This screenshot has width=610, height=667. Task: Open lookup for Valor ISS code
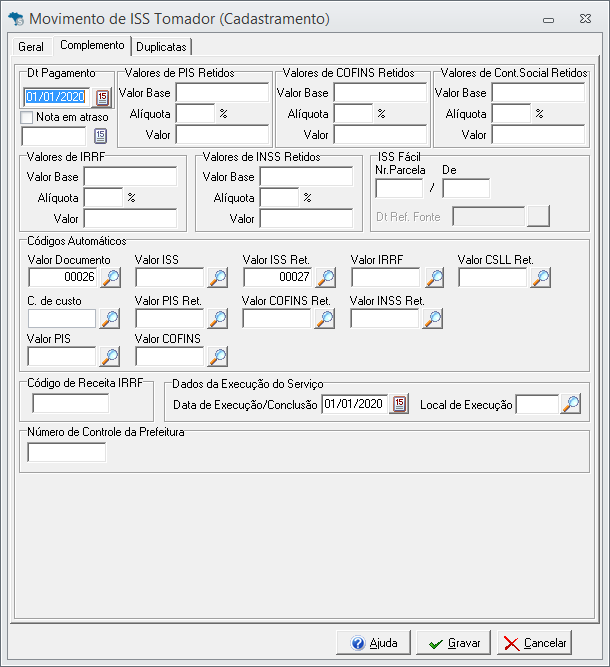pyautogui.click(x=218, y=277)
